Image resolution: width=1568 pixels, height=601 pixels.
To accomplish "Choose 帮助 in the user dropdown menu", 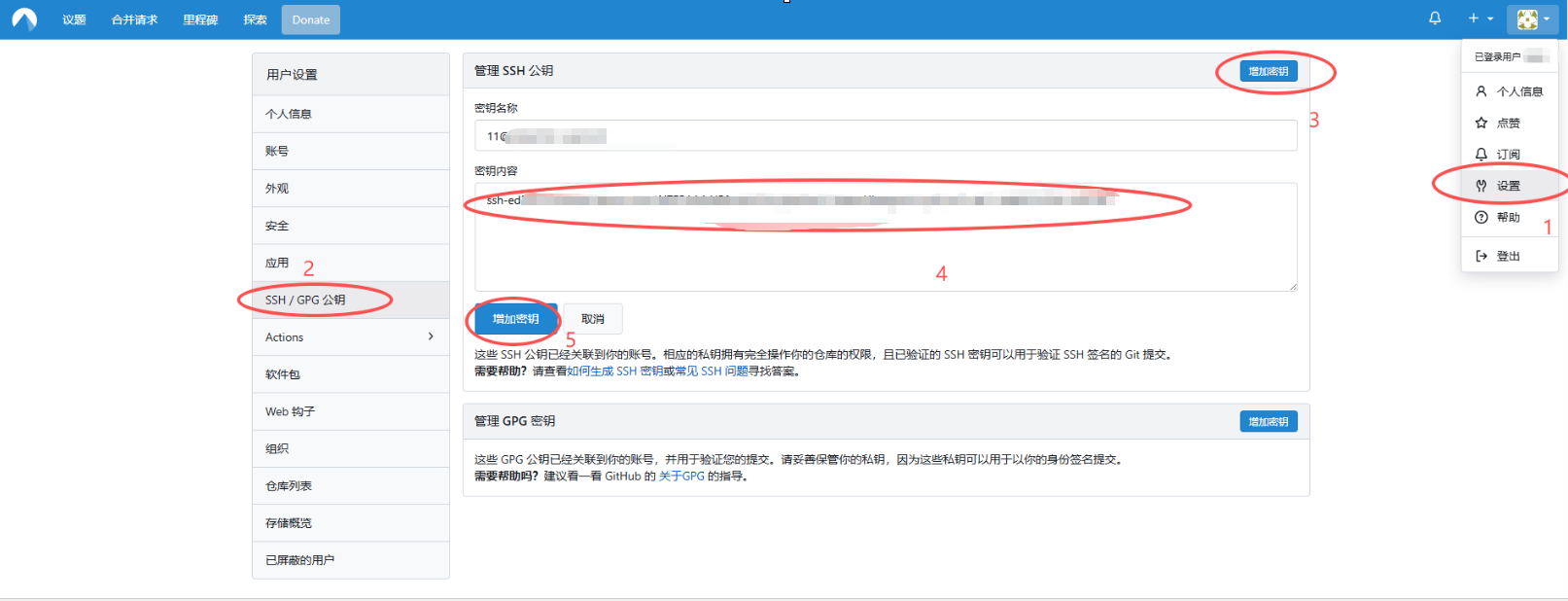I will 1510,217.
